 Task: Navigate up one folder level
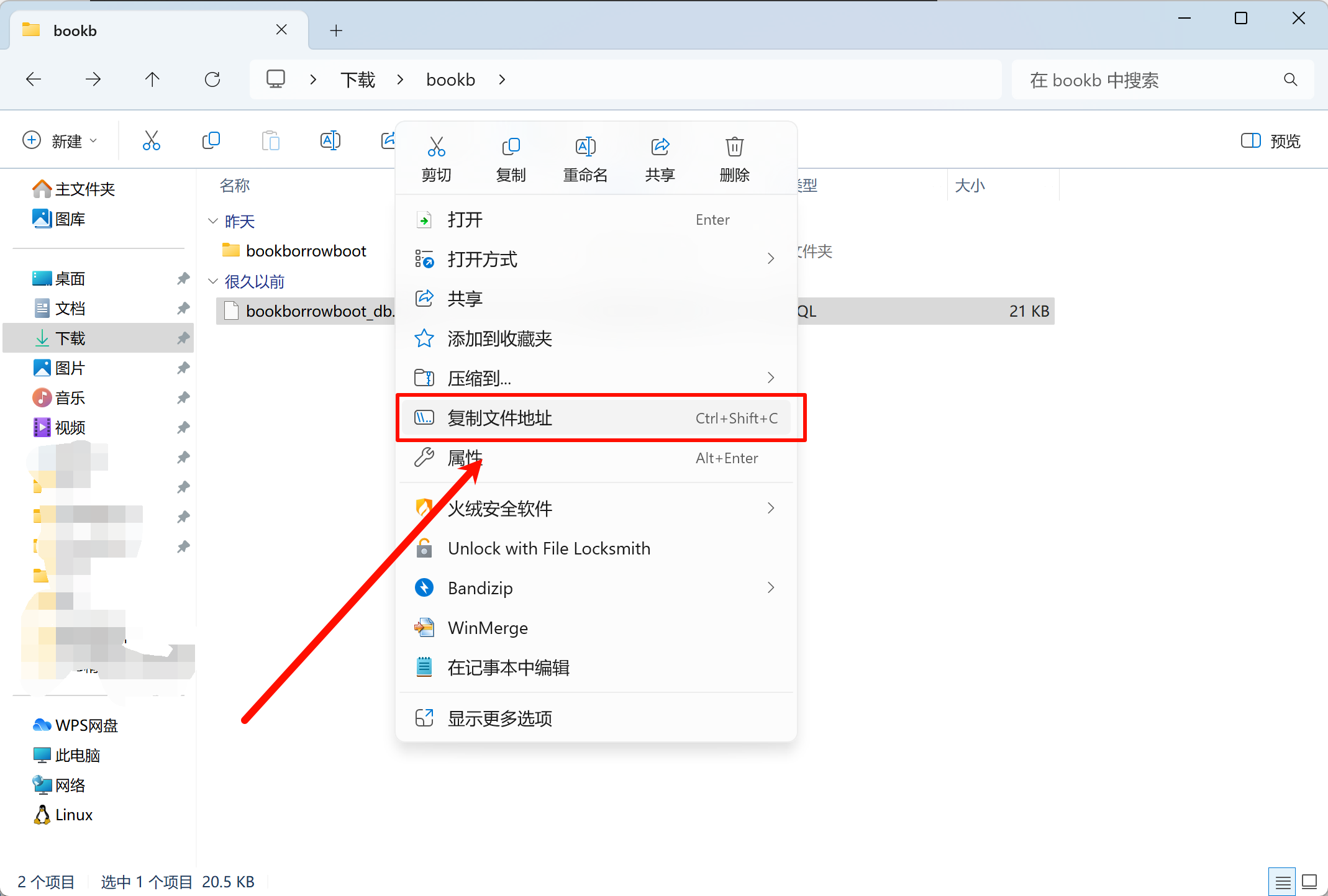tap(152, 79)
